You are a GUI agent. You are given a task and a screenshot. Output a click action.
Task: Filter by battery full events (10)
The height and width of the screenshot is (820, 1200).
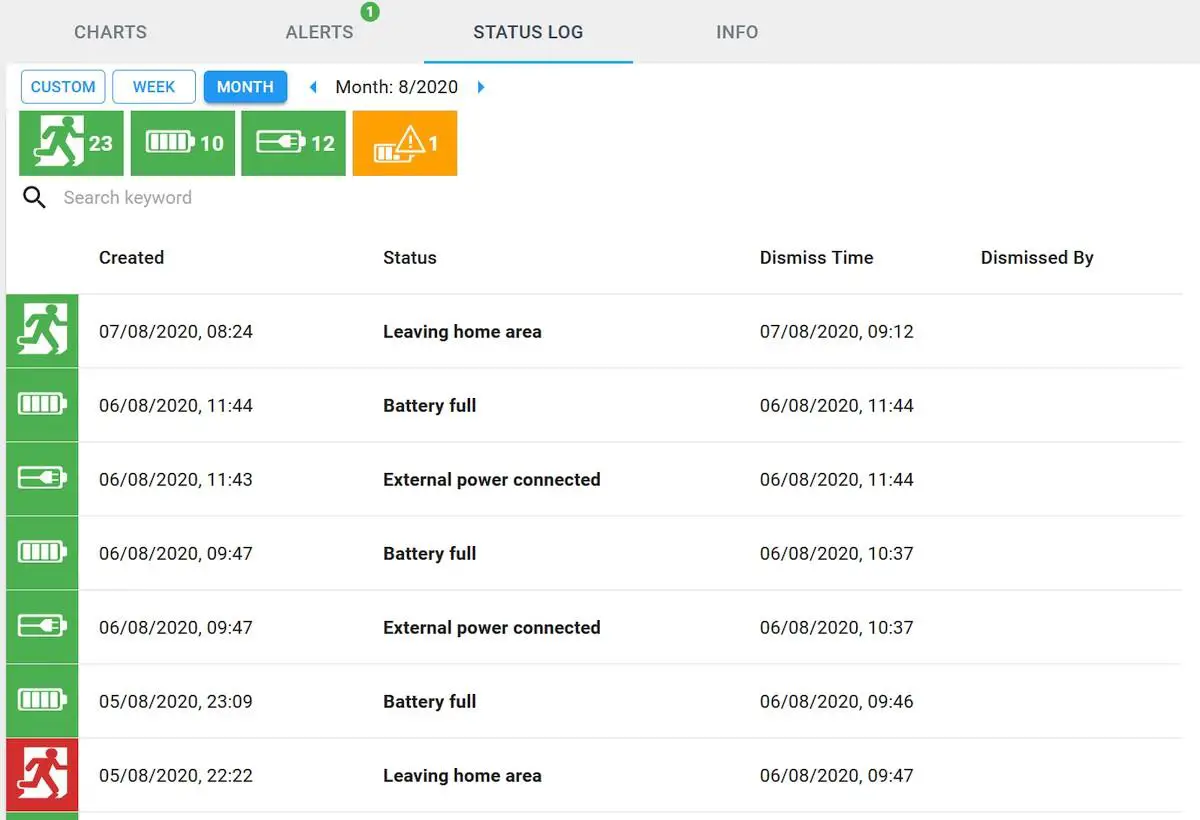pos(183,143)
